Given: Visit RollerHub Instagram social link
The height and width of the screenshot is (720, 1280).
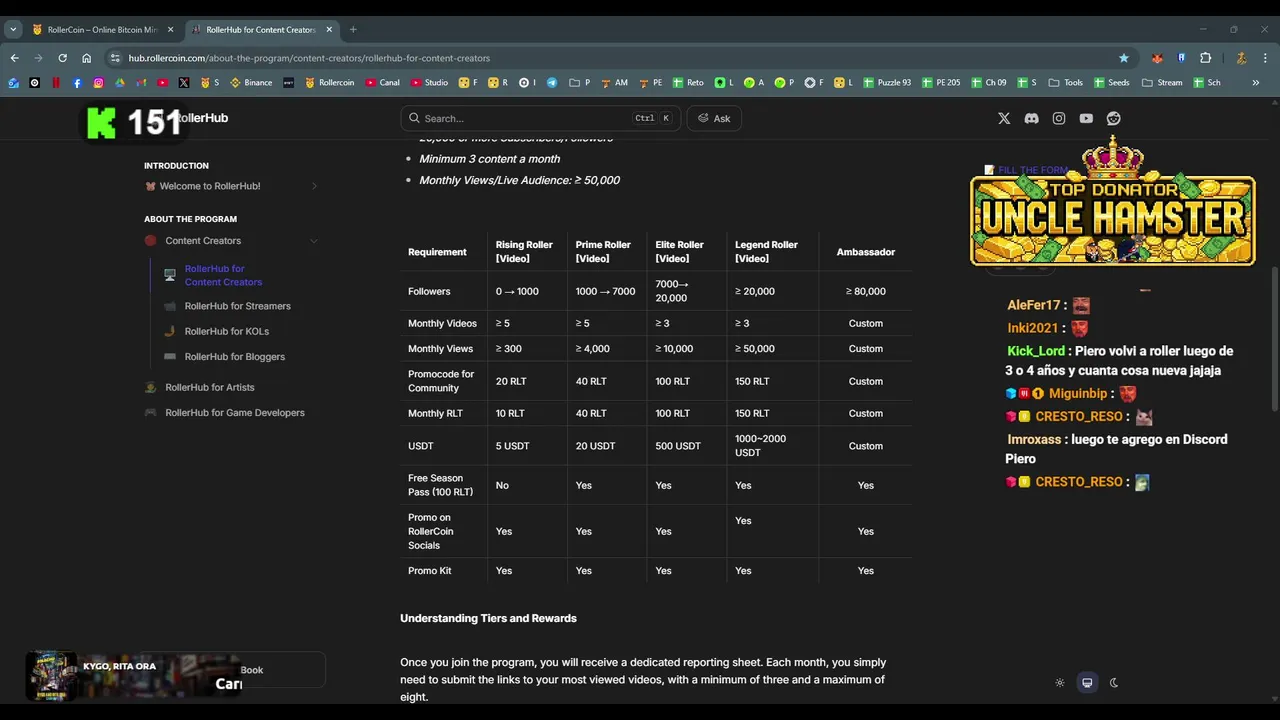Looking at the screenshot, I should point(1059,118).
